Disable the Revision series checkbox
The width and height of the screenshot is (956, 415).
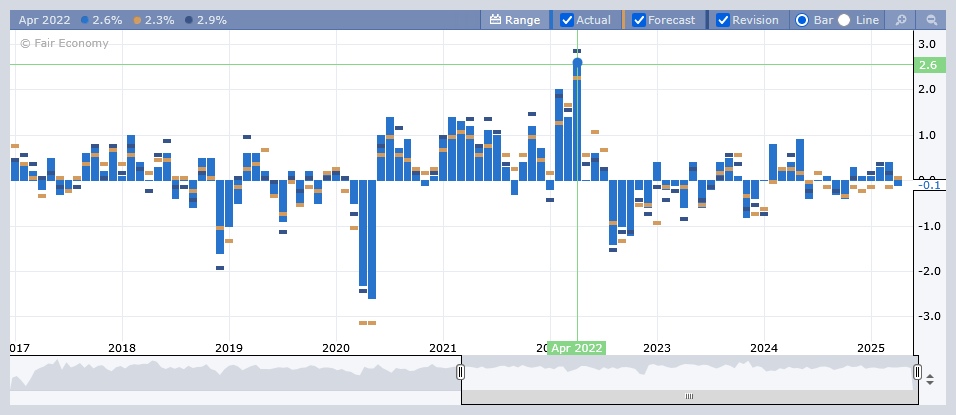click(x=723, y=20)
